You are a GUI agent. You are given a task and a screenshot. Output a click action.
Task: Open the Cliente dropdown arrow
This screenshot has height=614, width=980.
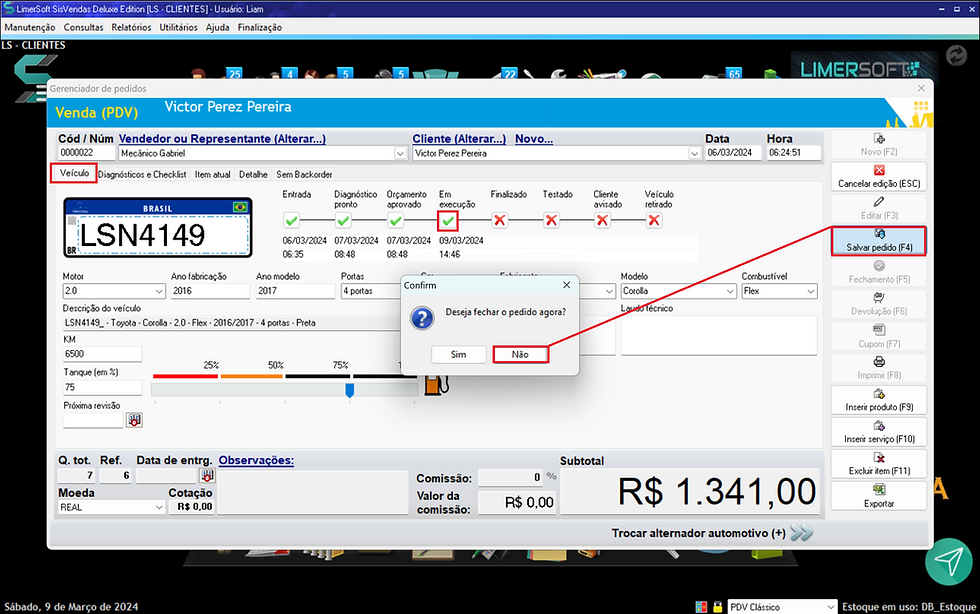694,153
